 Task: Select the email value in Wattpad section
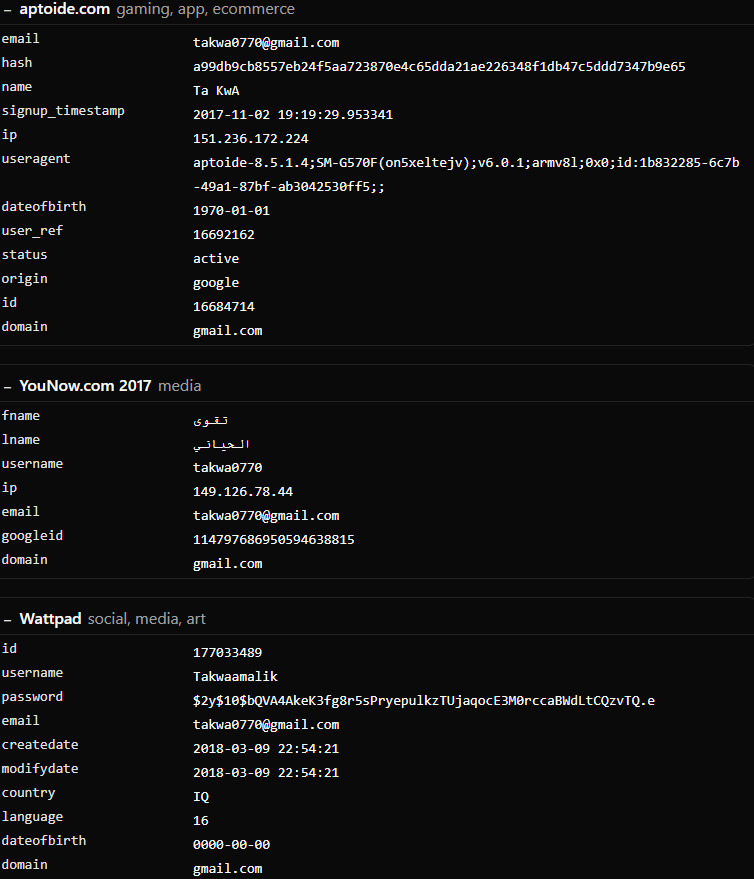266,725
